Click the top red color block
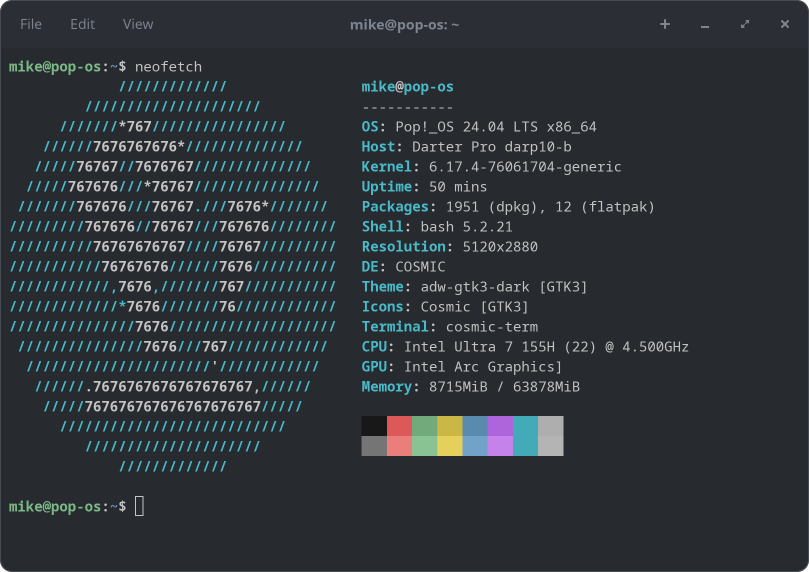 pos(399,426)
